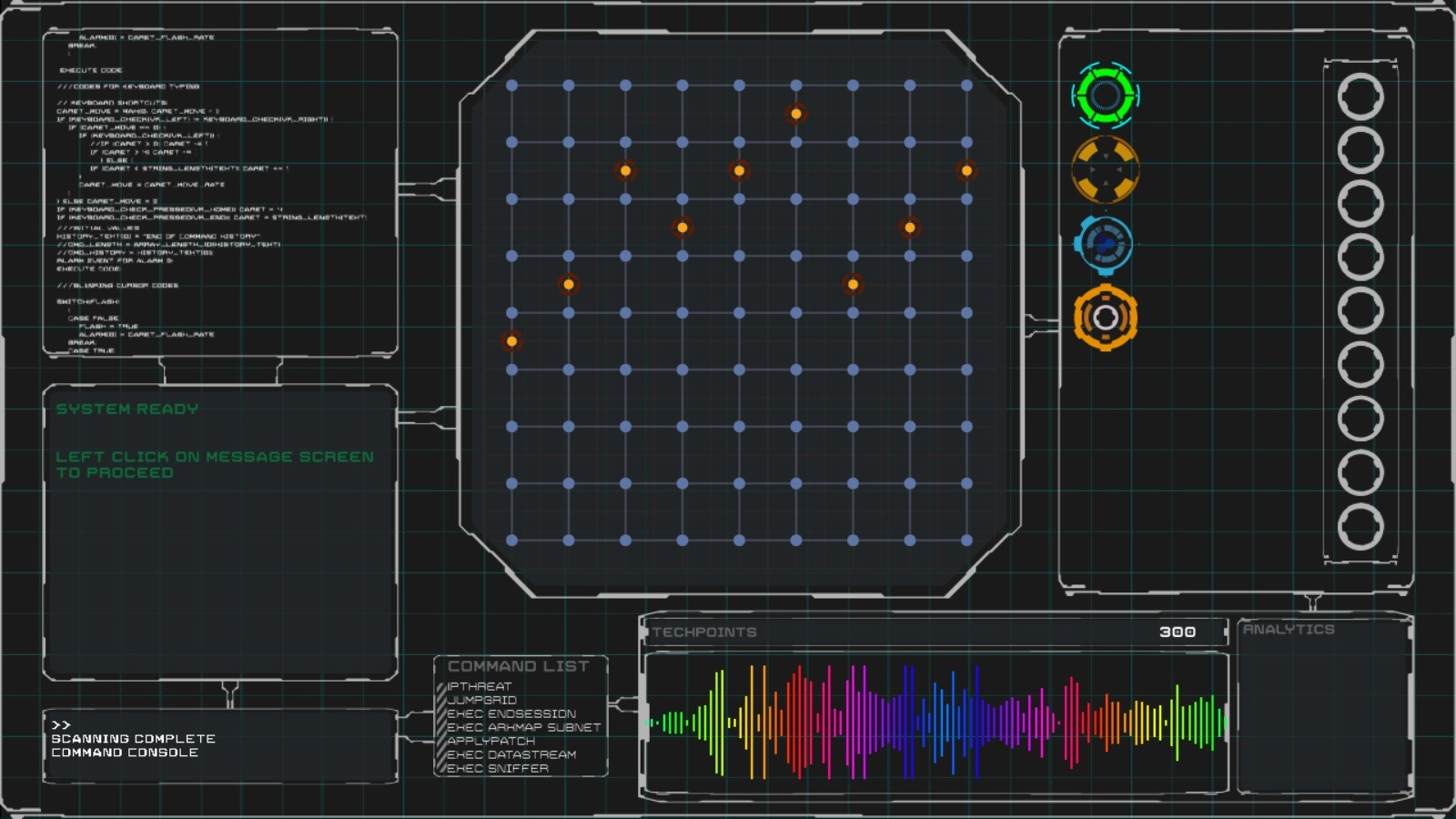Select the topmost orange node on the grid
This screenshot has height=819, width=1456.
[796, 114]
